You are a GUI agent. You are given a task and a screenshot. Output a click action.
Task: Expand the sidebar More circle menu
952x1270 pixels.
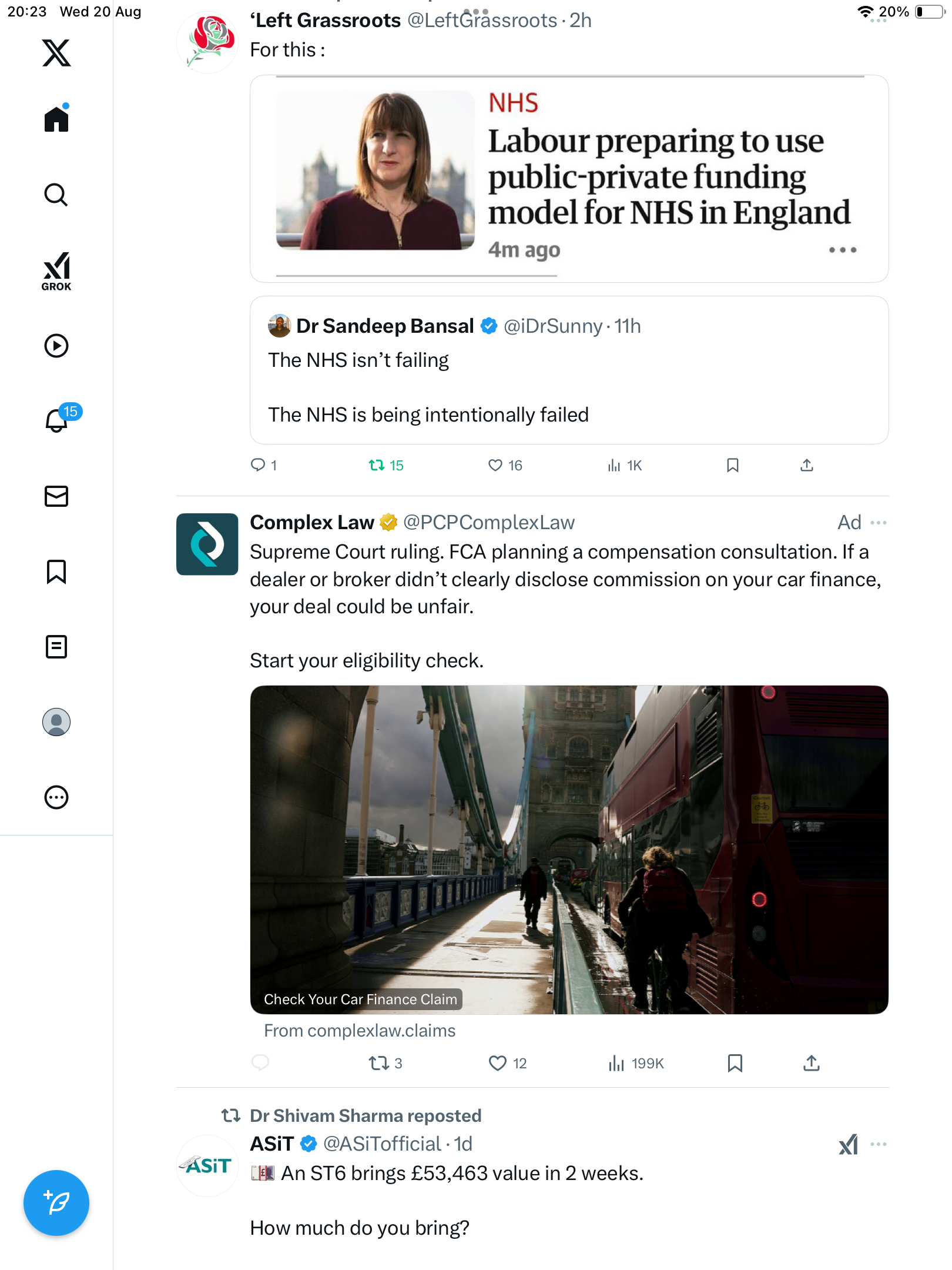point(56,797)
